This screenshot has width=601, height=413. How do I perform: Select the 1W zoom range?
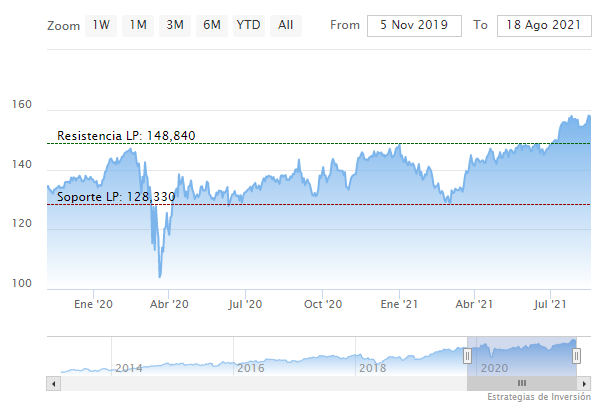pos(101,24)
